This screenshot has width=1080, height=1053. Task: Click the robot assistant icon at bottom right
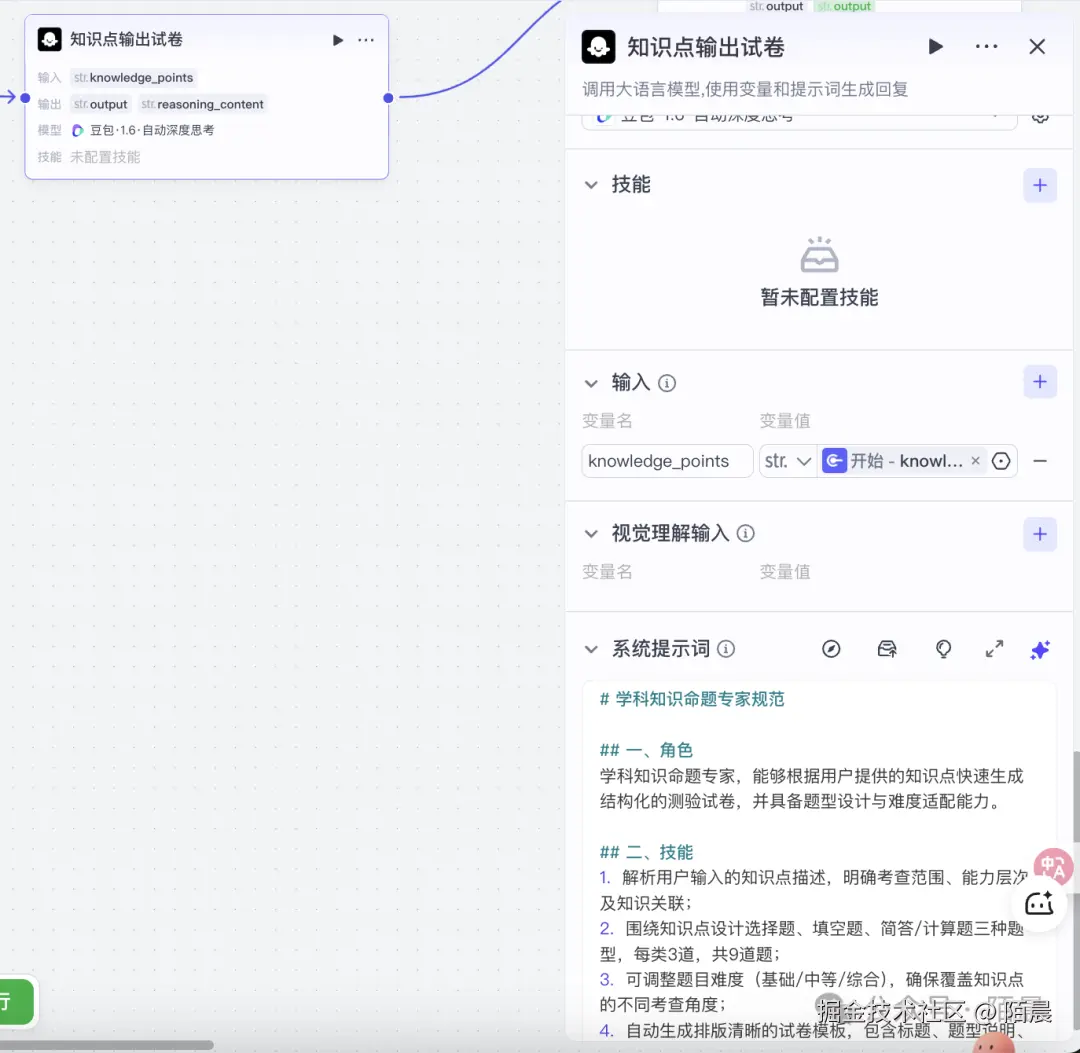[x=1040, y=903]
